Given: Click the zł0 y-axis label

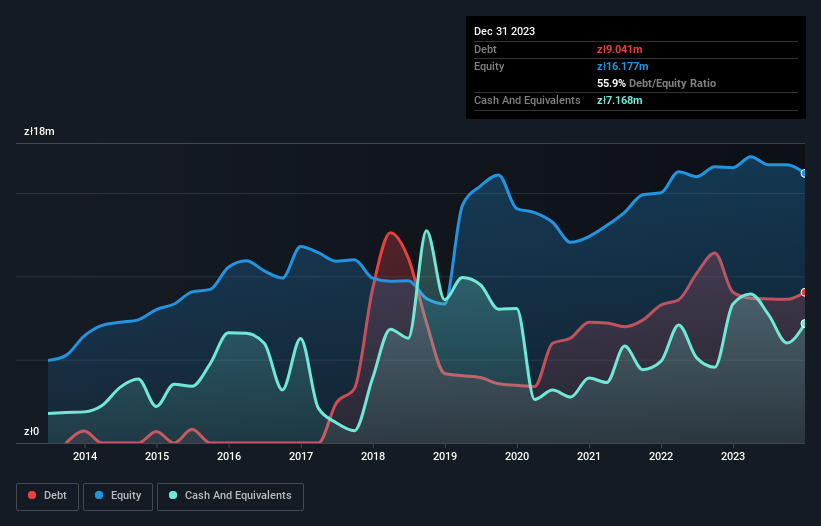Looking at the screenshot, I should (31, 432).
